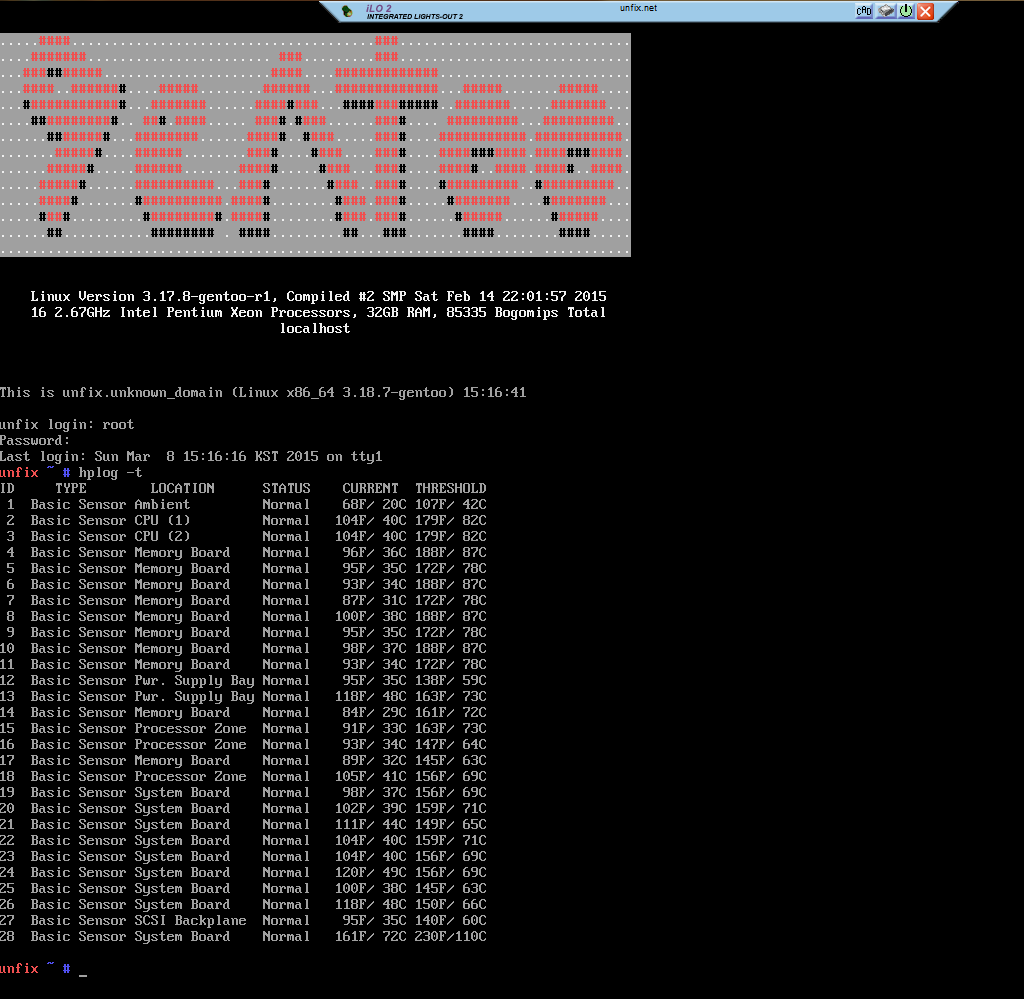Click the unfix.net title in the toolbar
This screenshot has width=1024, height=999.
point(638,8)
